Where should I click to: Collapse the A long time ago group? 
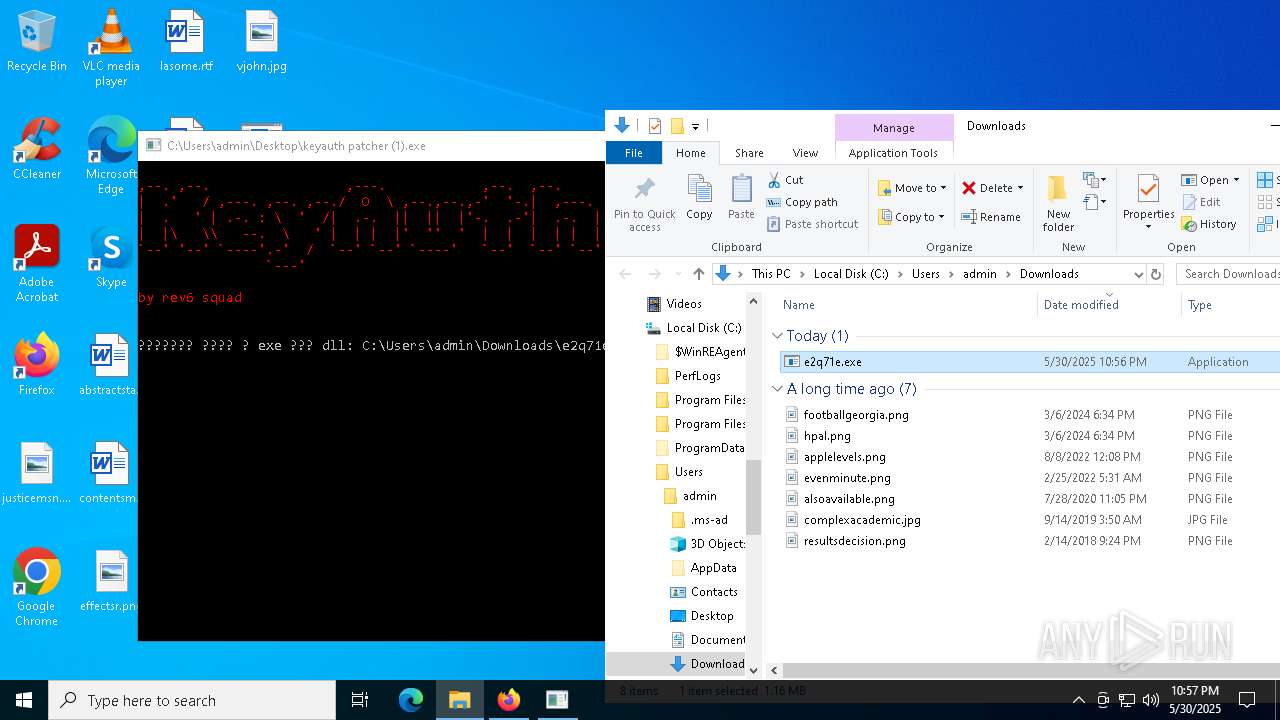point(777,389)
